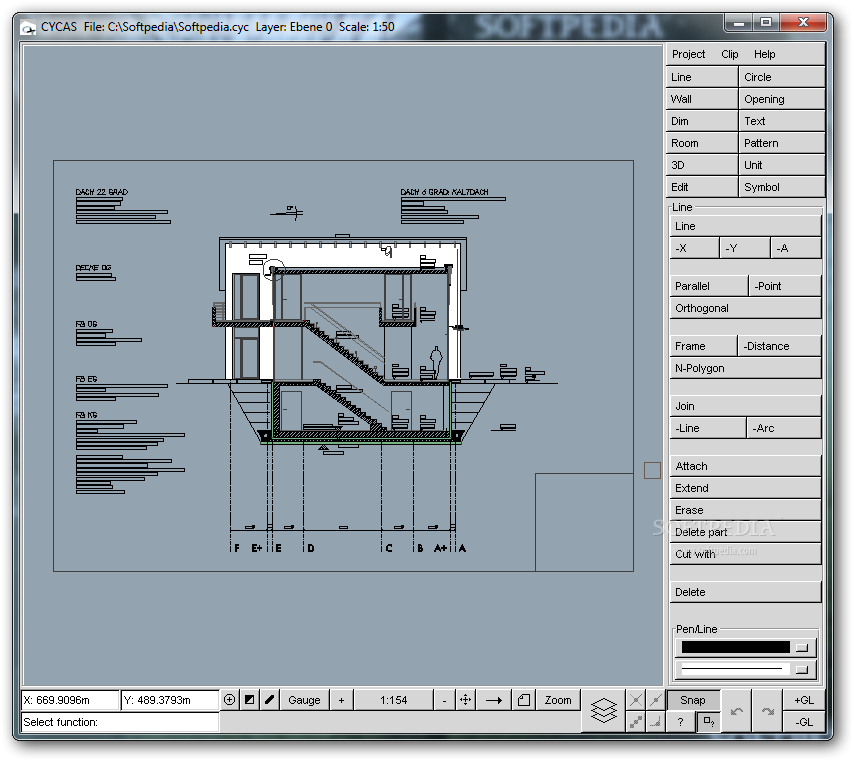
Task: Click the pen icon in bottom toolbar
Action: click(270, 700)
